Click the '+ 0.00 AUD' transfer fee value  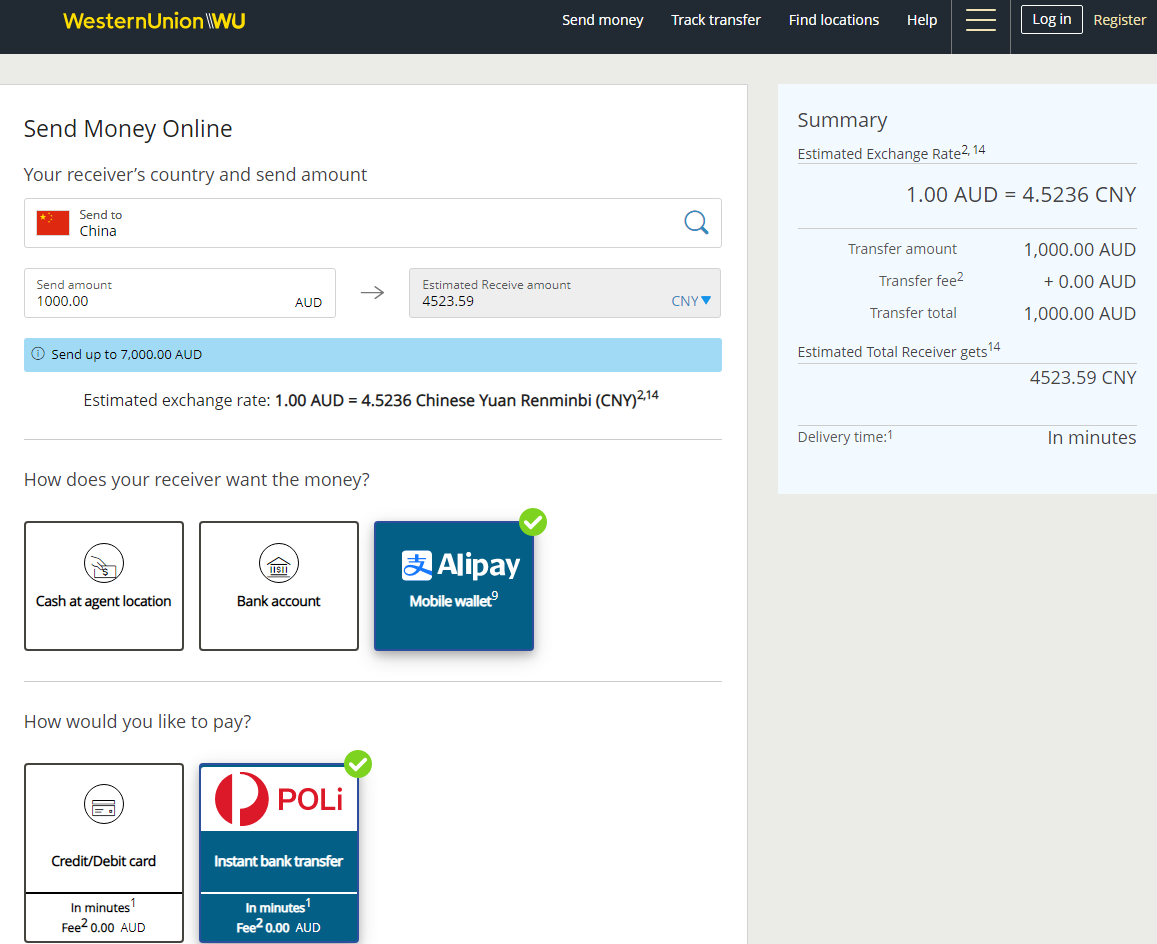(x=1089, y=281)
